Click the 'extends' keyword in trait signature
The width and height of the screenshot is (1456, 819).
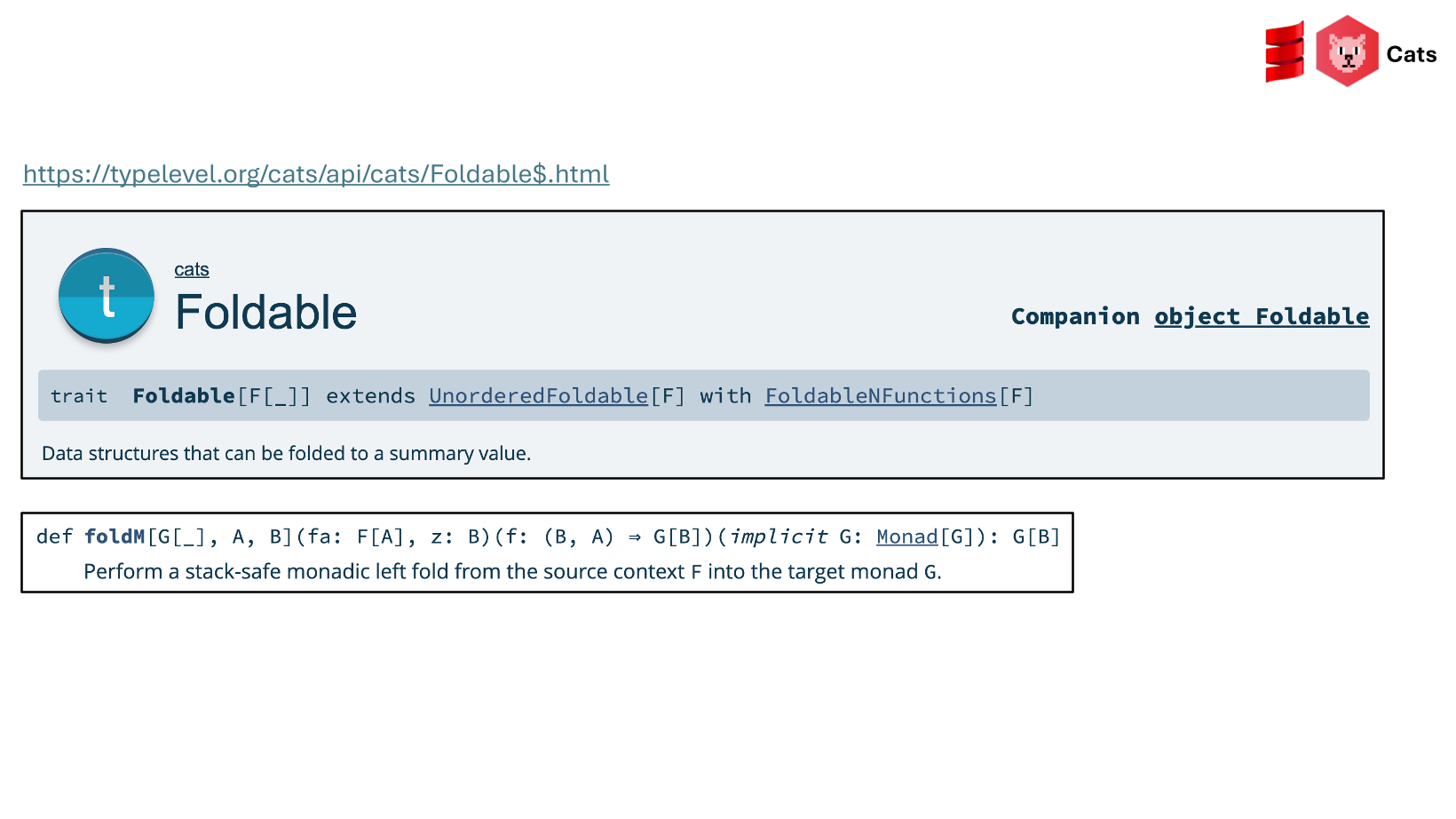pyautogui.click(x=370, y=396)
